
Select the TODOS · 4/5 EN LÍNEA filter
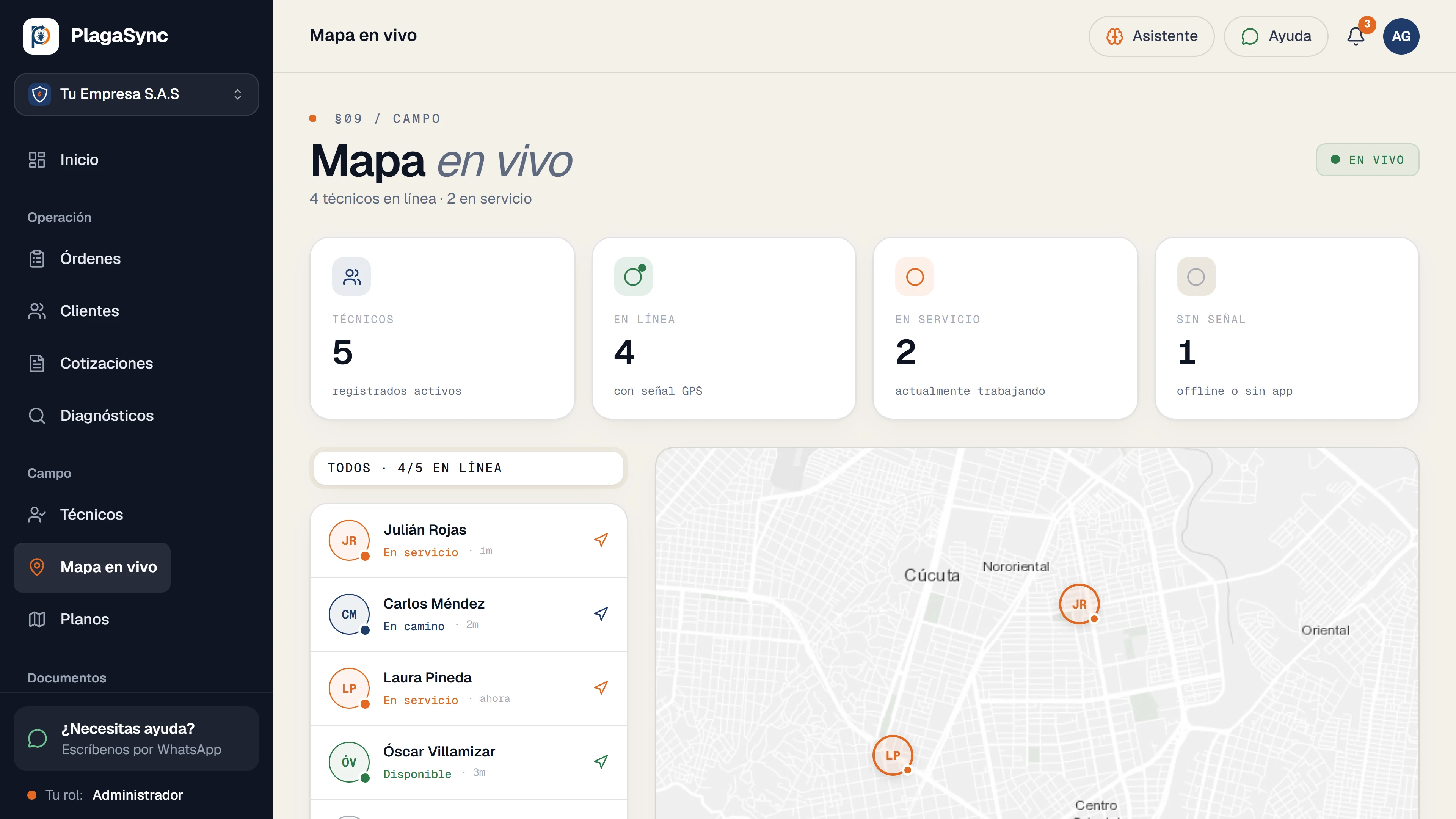point(469,468)
